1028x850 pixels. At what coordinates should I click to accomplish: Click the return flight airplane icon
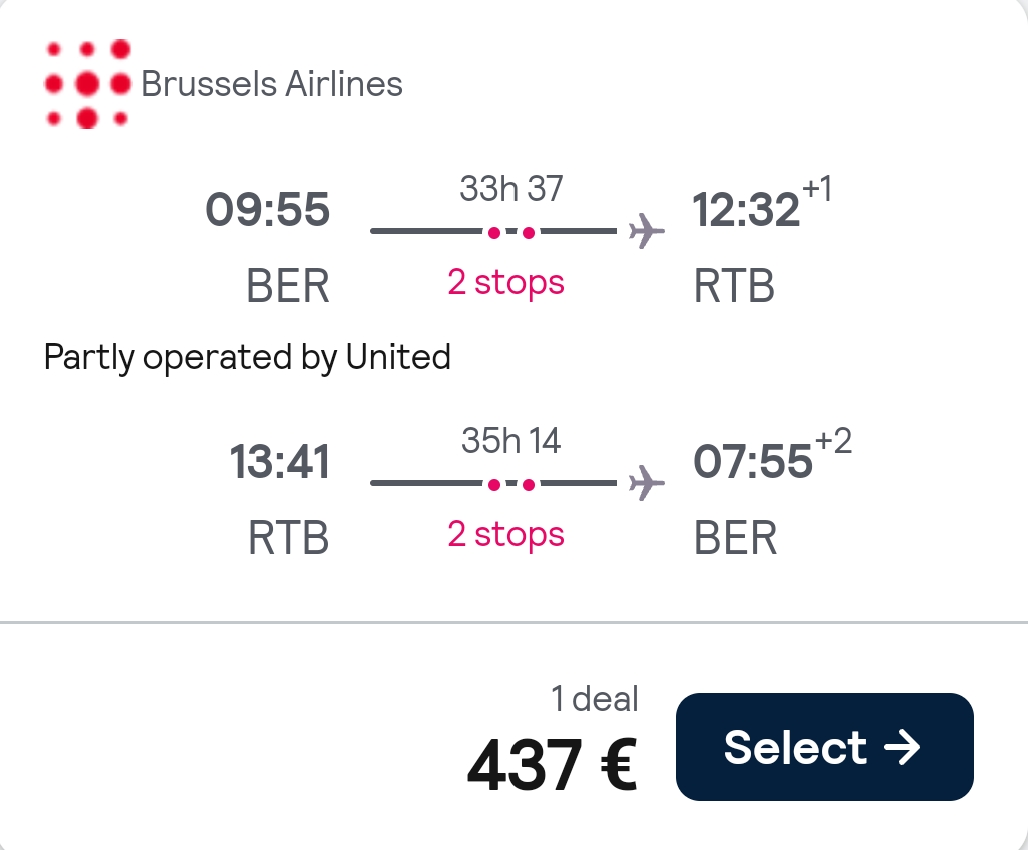646,483
